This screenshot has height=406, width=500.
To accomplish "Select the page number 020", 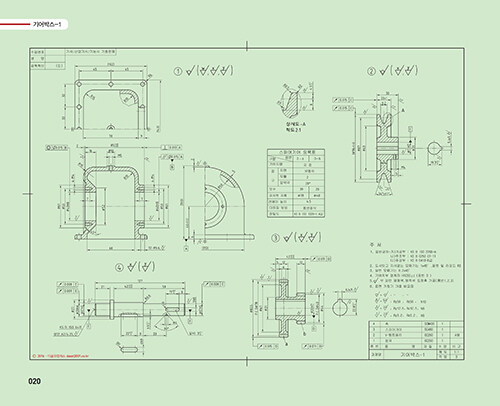I will (x=35, y=381).
